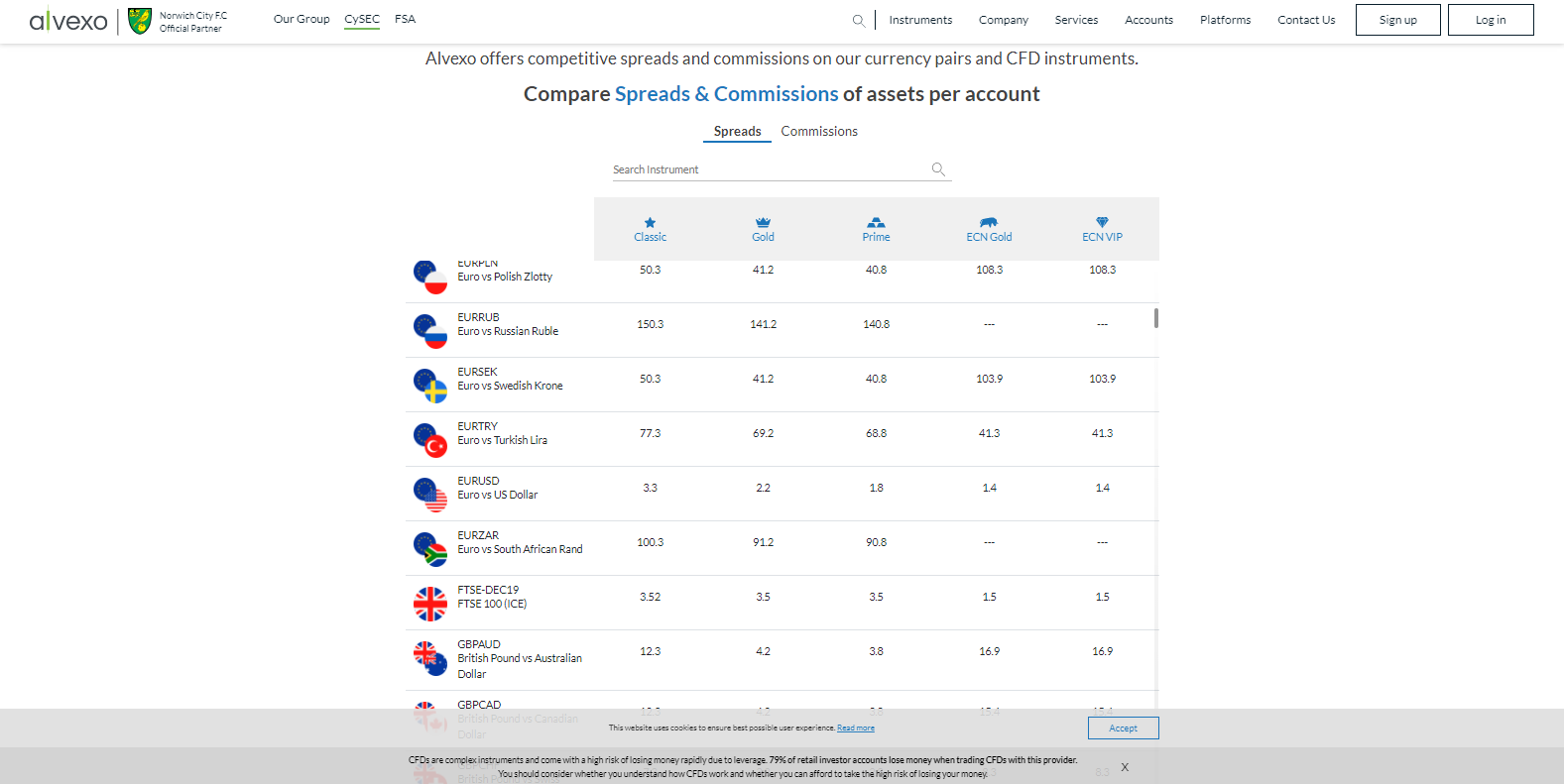Open the cookie Read more link
This screenshot has width=1564, height=784.
click(856, 728)
